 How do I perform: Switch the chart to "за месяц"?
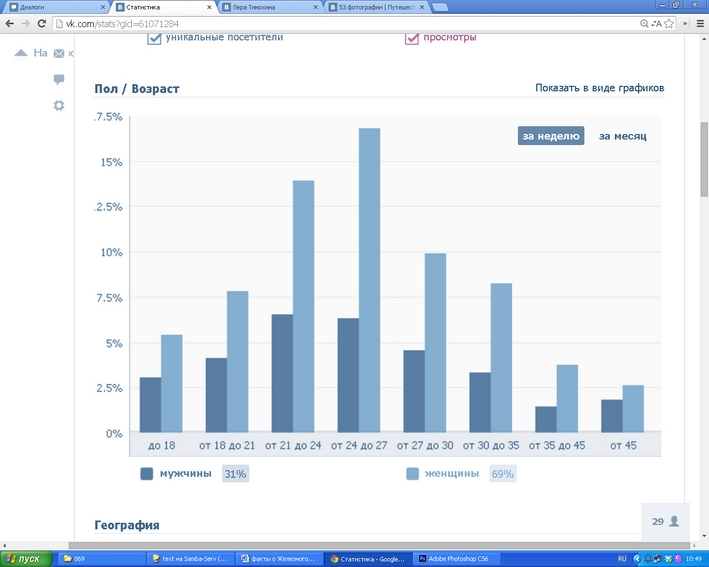pos(622,136)
